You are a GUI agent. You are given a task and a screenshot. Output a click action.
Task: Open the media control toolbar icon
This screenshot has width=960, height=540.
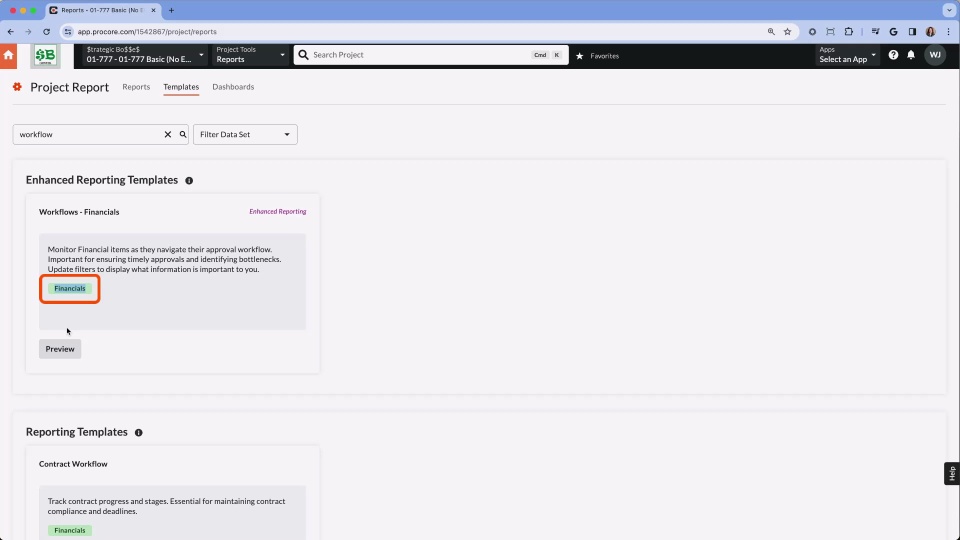click(875, 32)
